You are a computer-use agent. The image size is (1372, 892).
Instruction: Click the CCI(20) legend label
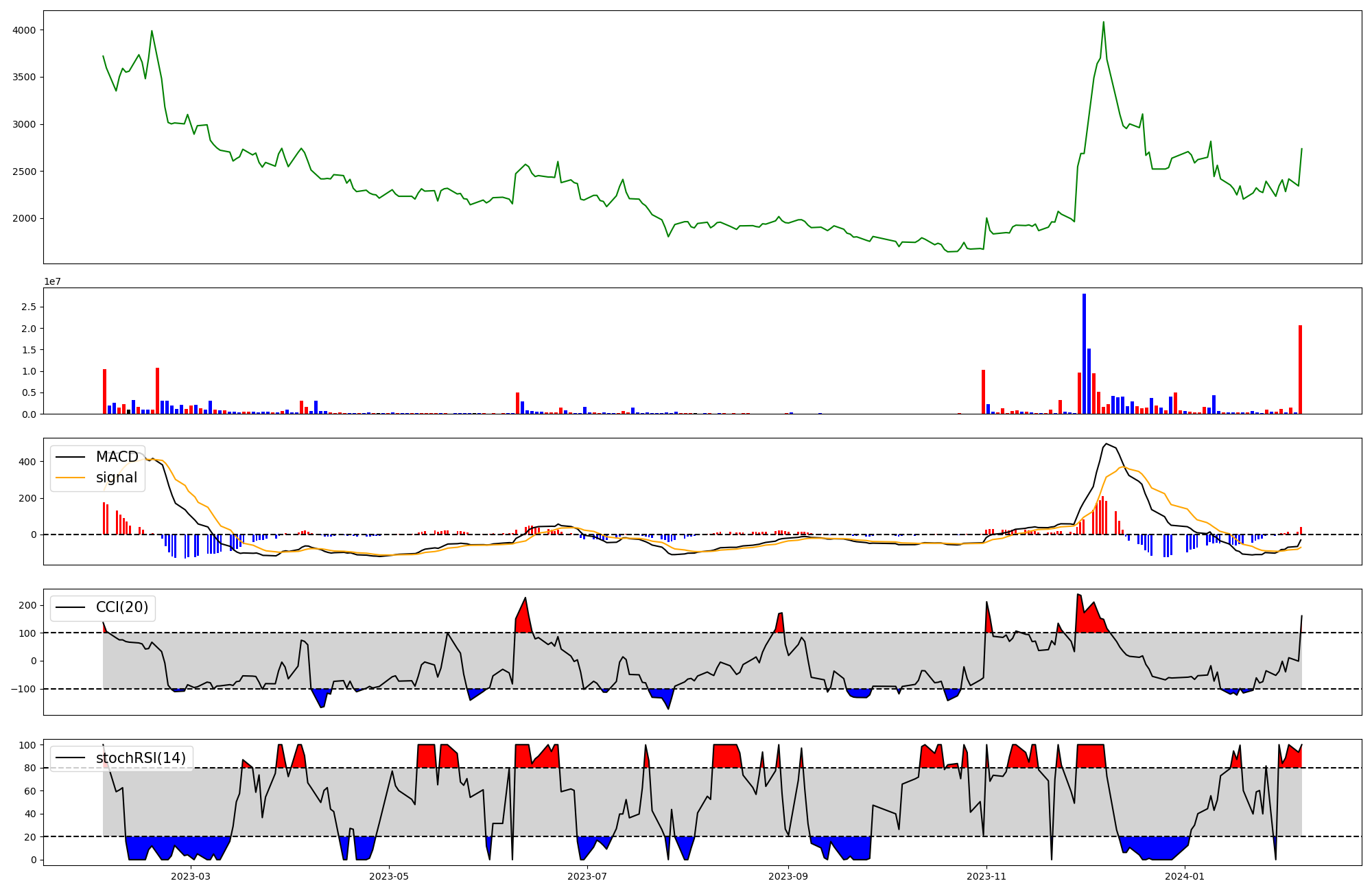pyautogui.click(x=122, y=607)
